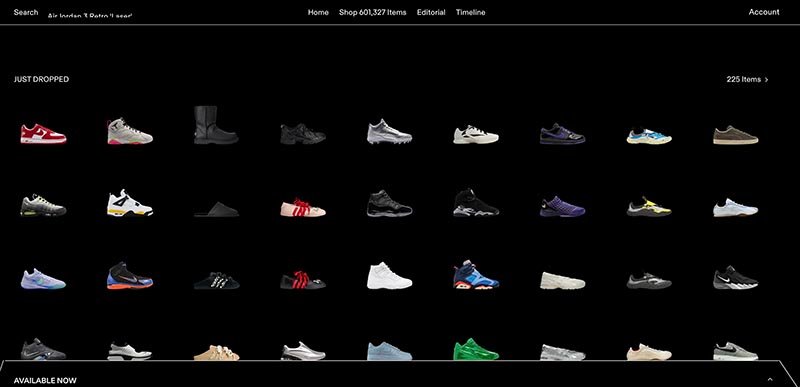Open the white high-top with yellow accents

coord(130,203)
